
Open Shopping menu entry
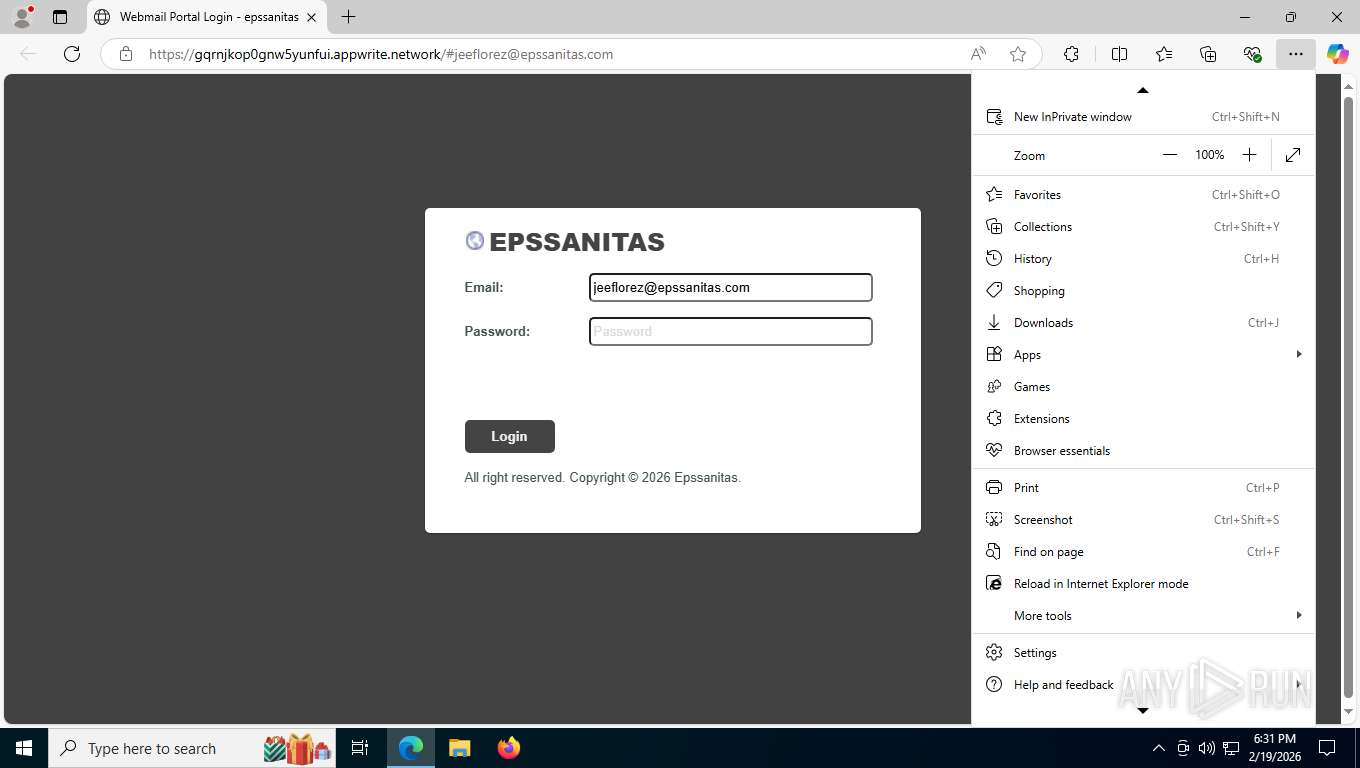click(1144, 291)
